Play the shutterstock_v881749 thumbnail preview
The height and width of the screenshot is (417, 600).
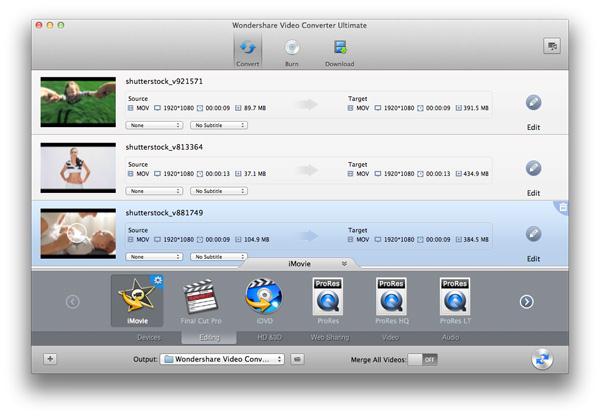pos(78,233)
